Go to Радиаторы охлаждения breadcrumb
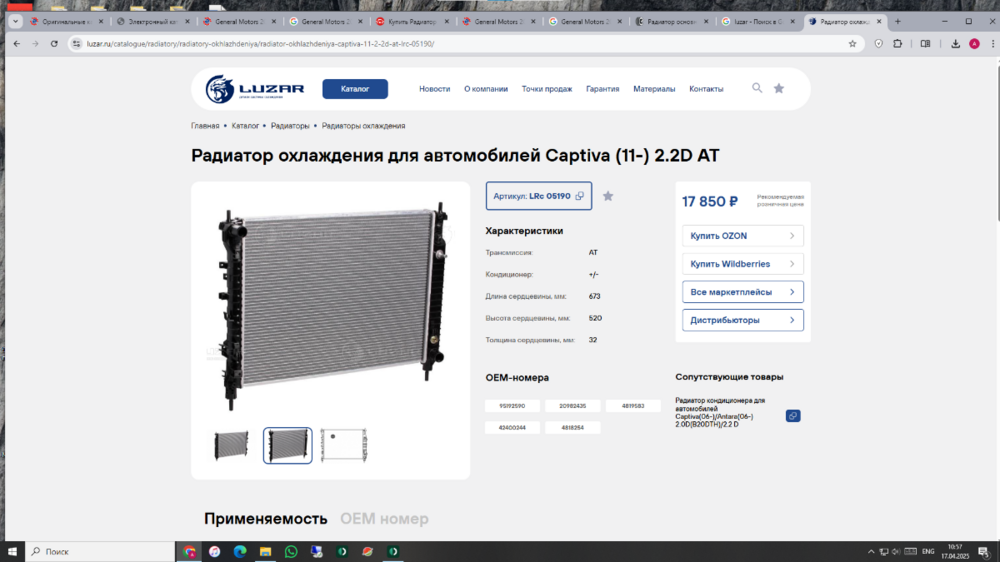 (x=363, y=126)
